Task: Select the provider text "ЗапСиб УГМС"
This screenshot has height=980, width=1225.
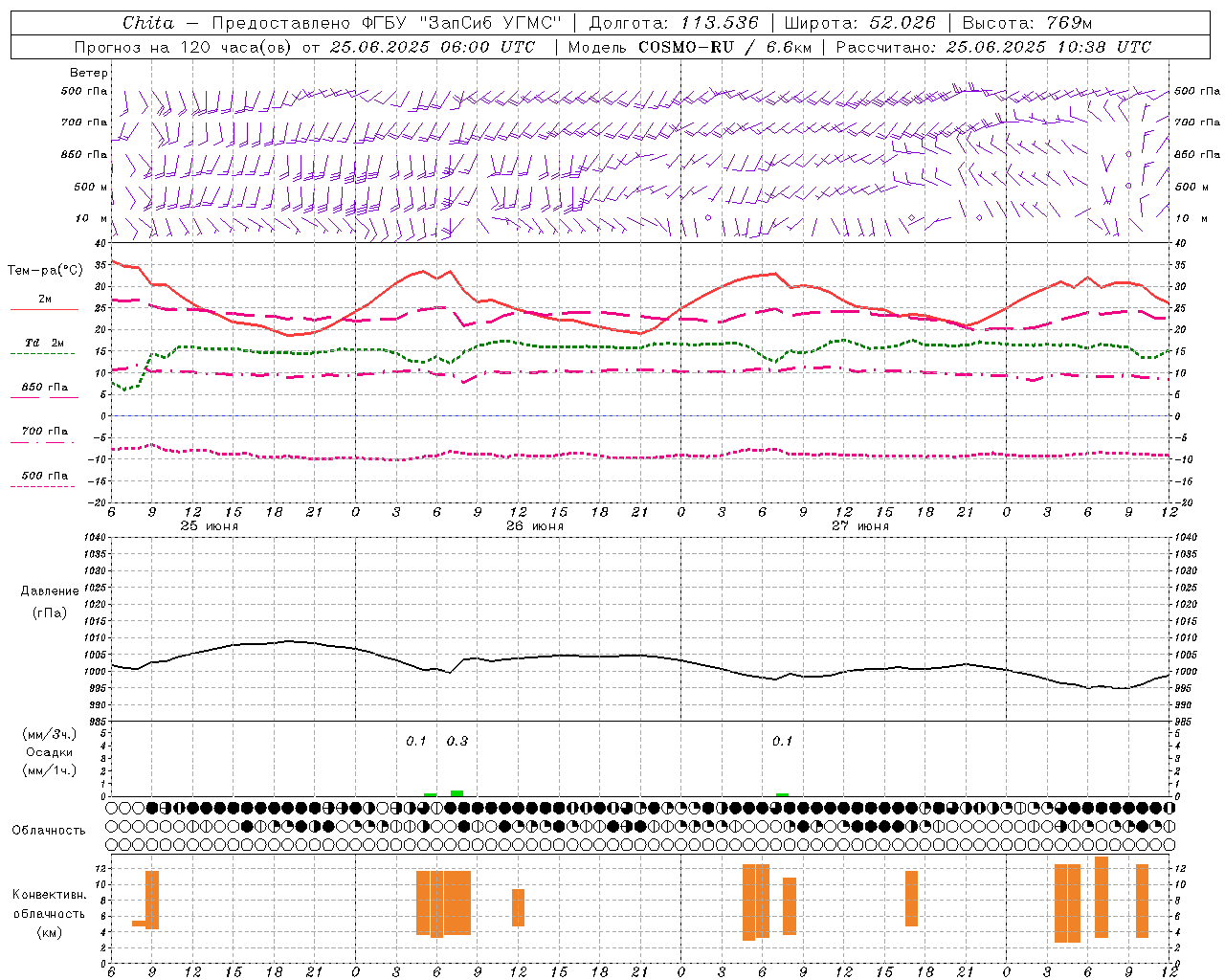Action: pyautogui.click(x=490, y=23)
